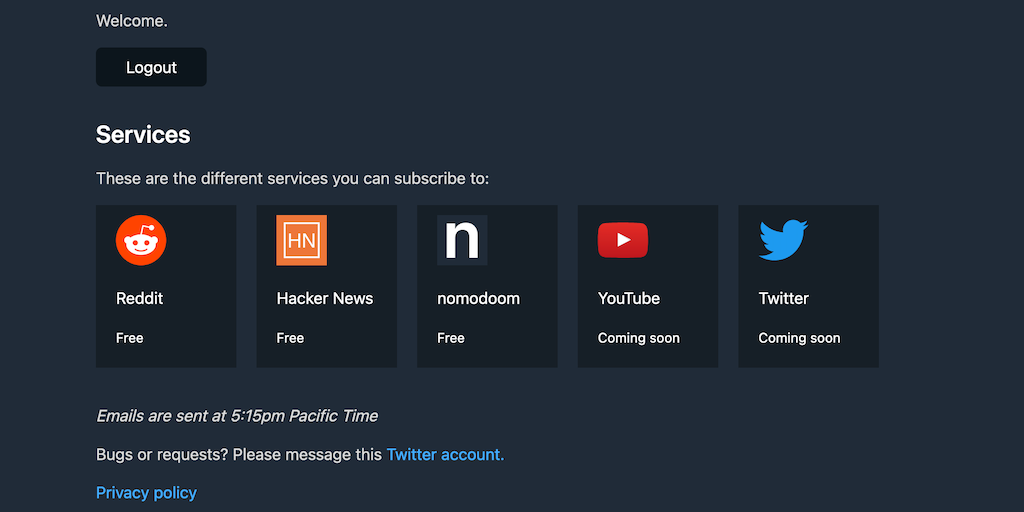The width and height of the screenshot is (1024, 512).
Task: Click the YouTube service title
Action: (629, 298)
